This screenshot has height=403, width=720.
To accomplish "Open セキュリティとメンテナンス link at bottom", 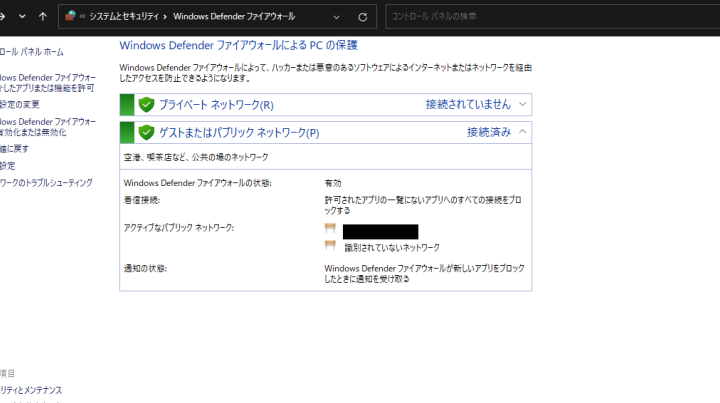I will [30, 390].
